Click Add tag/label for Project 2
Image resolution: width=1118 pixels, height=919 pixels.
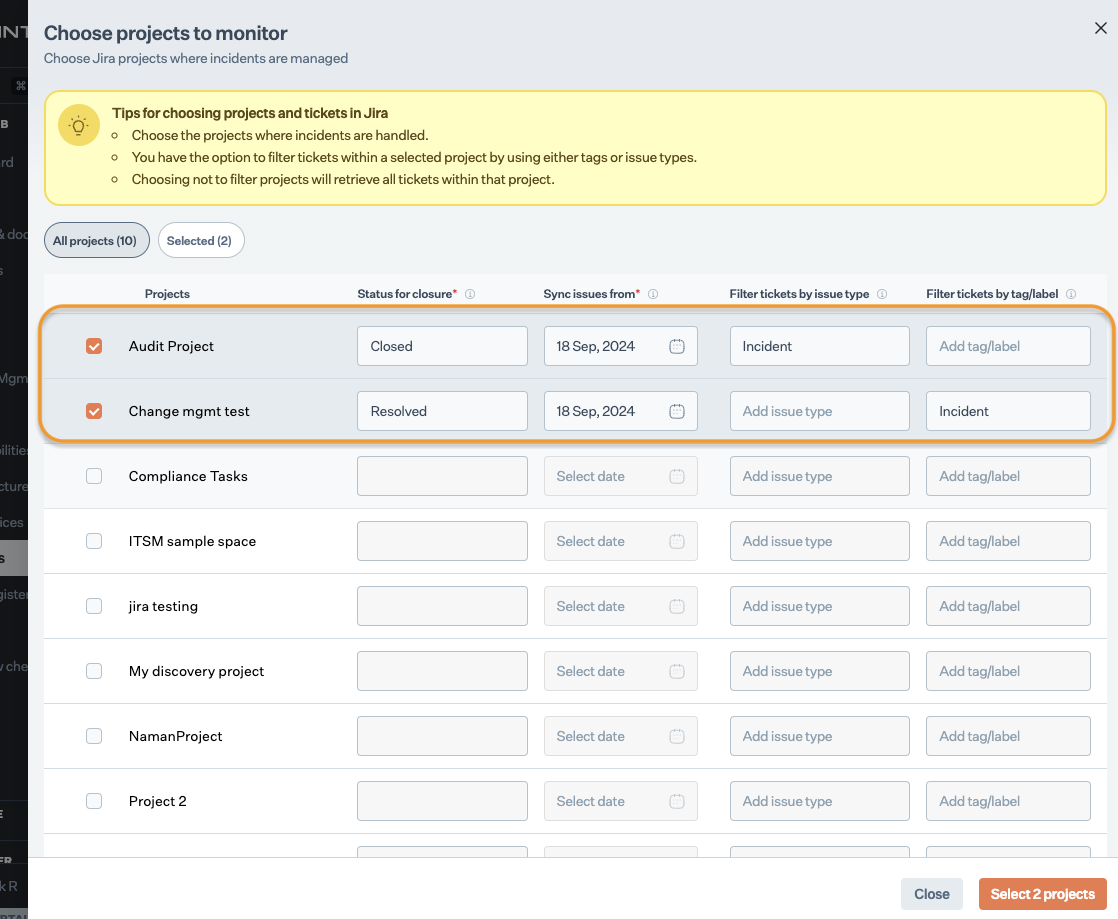pyautogui.click(x=1008, y=801)
